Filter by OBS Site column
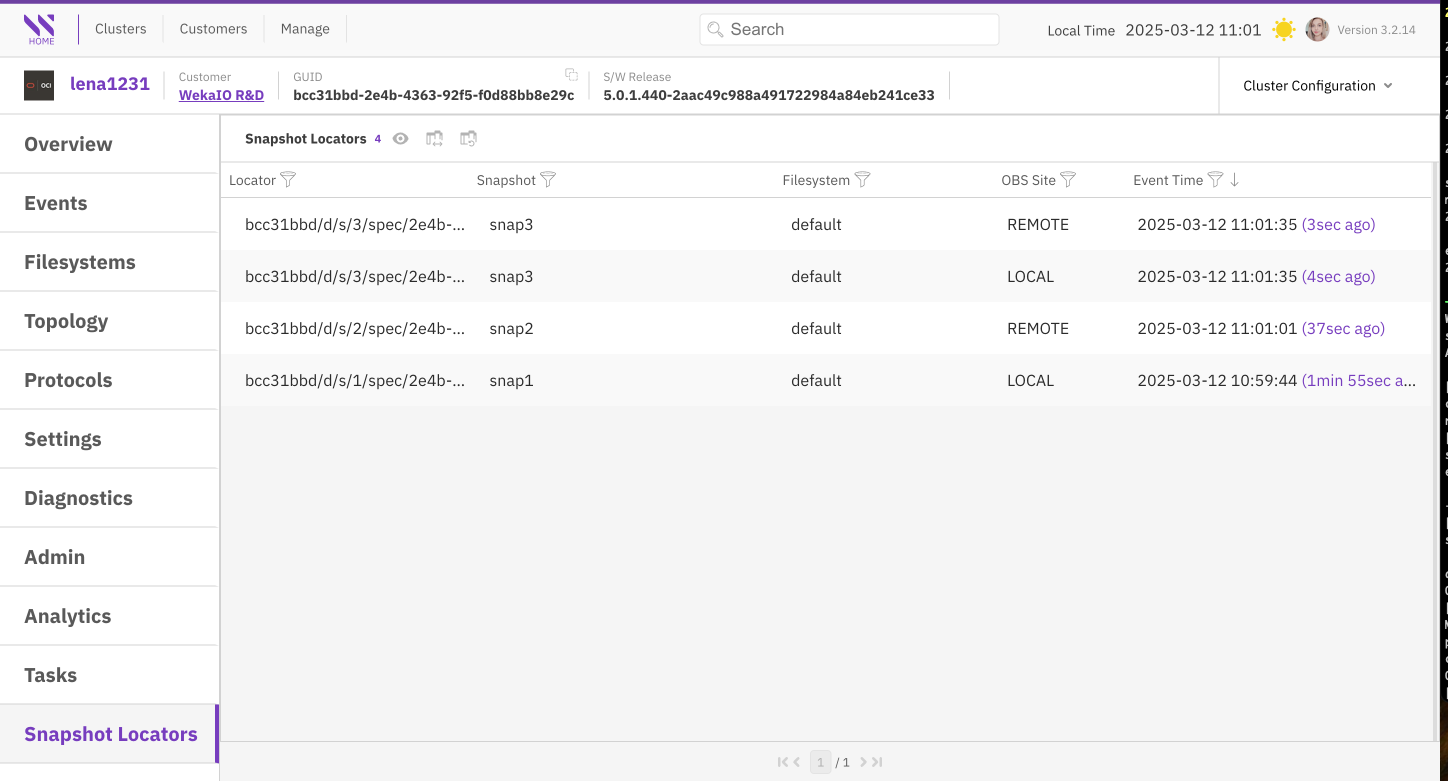The width and height of the screenshot is (1448, 781). tap(1068, 180)
